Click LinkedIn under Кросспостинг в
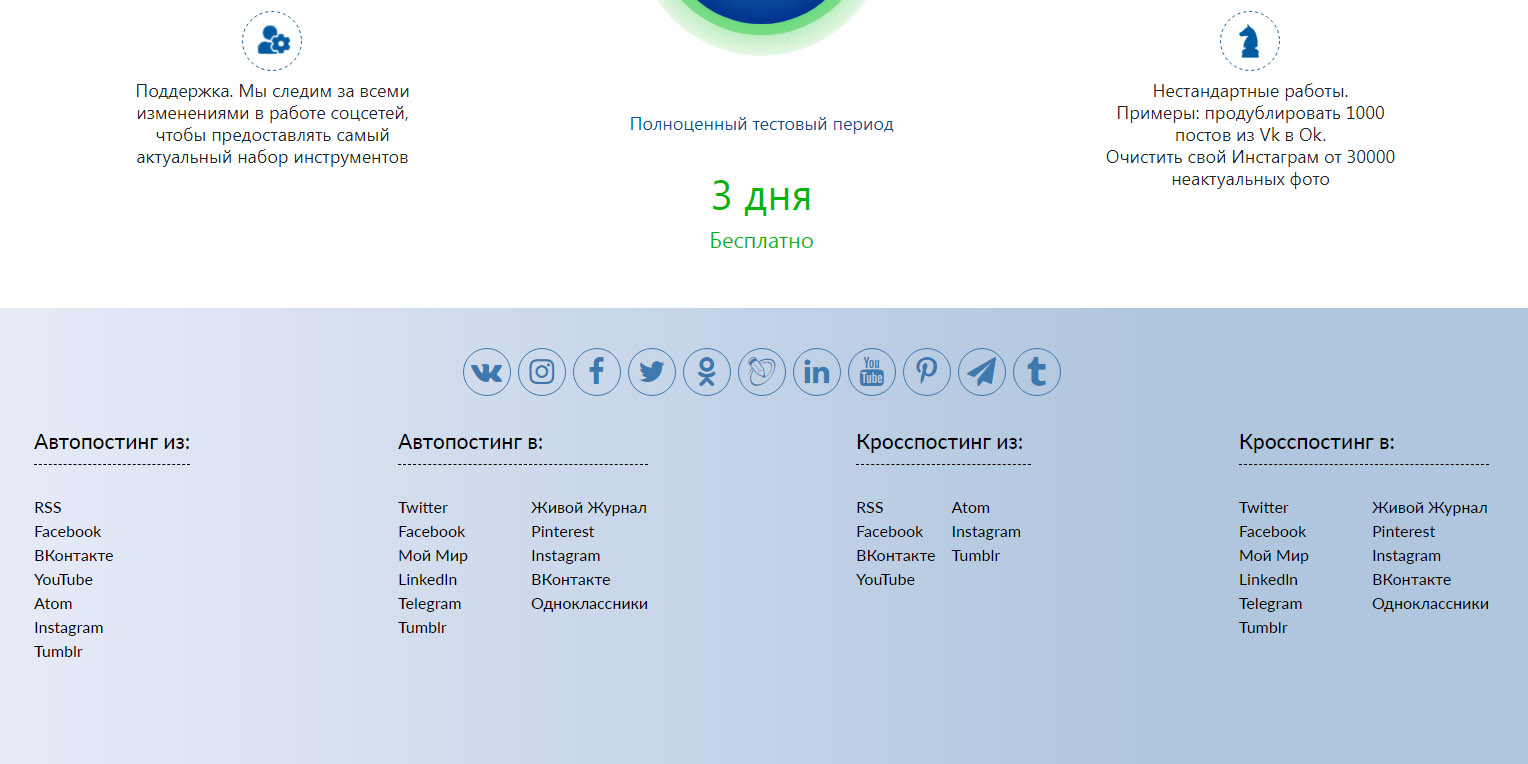Image resolution: width=1528 pixels, height=764 pixels. (1269, 580)
